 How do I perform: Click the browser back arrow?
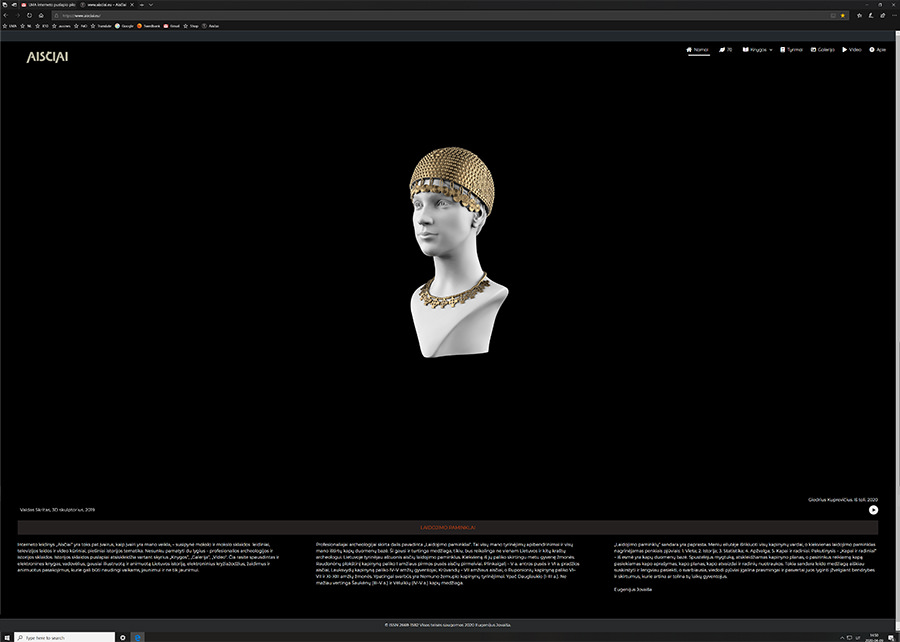pyautogui.click(x=7, y=16)
